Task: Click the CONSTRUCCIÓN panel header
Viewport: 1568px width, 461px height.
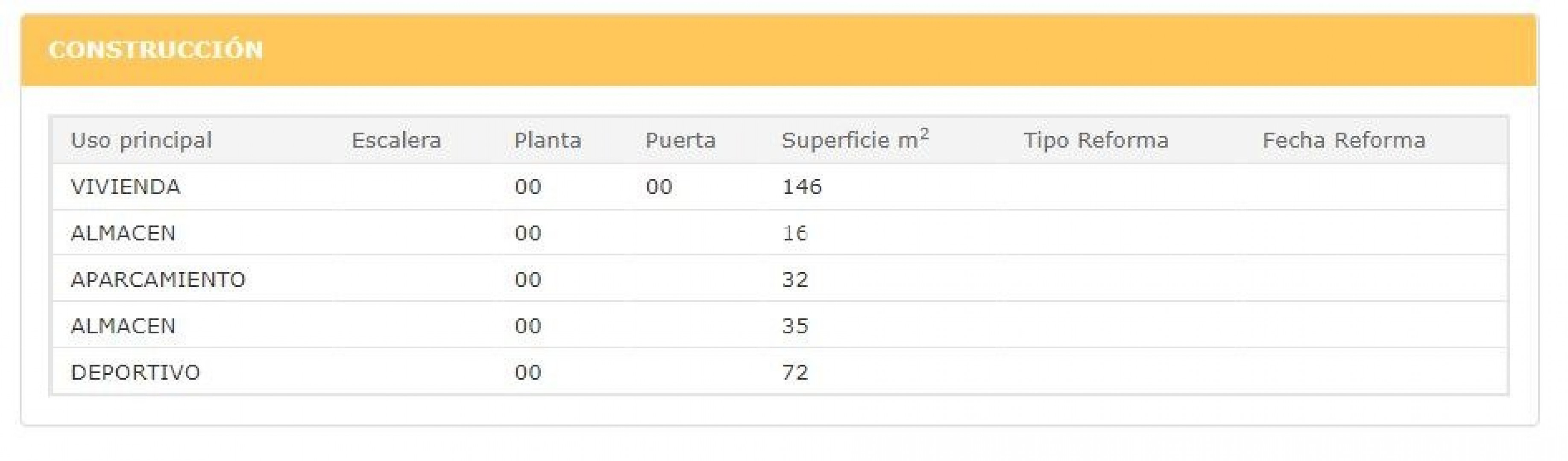Action: tap(156, 50)
